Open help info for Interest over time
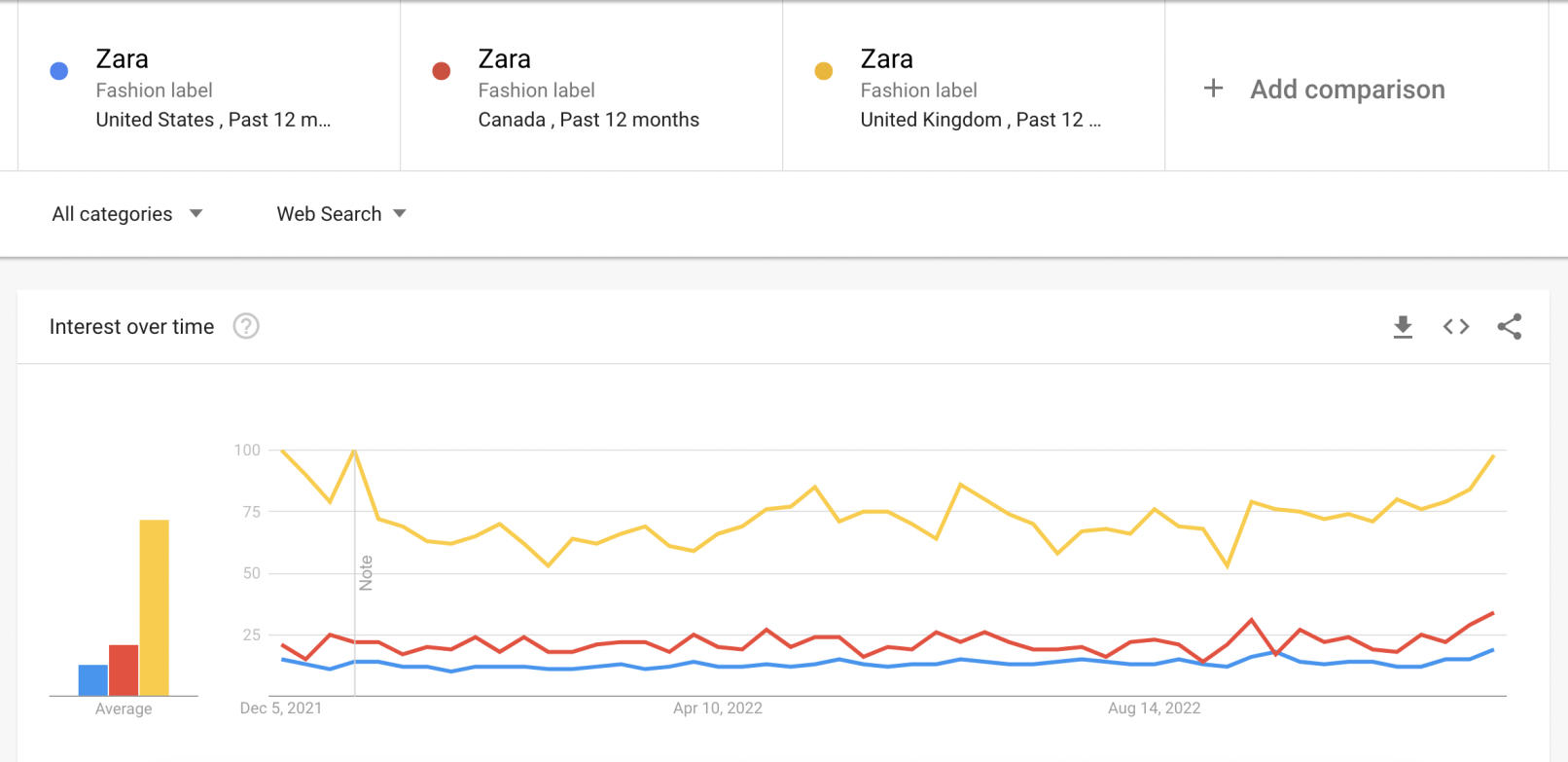Viewport: 1568px width, 762px height. [x=246, y=327]
